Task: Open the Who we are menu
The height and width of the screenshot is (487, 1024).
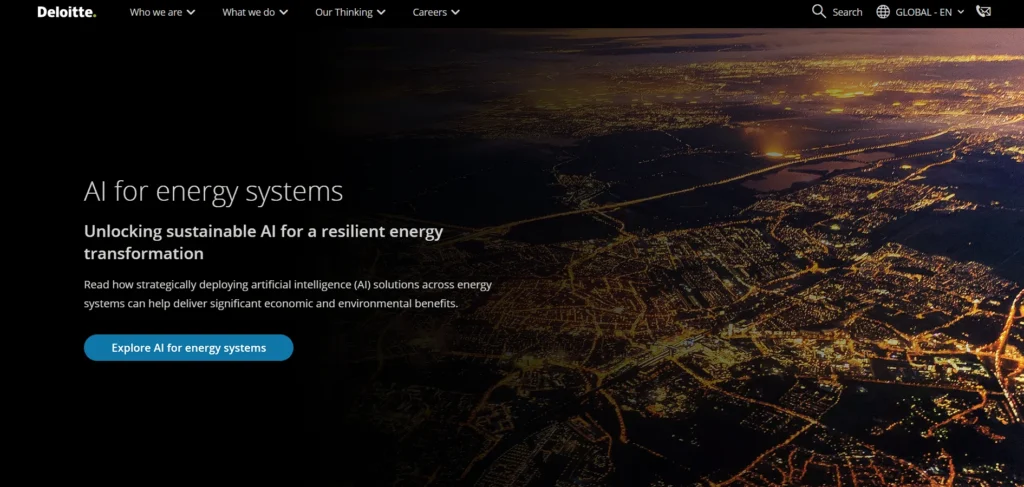Action: pyautogui.click(x=156, y=12)
